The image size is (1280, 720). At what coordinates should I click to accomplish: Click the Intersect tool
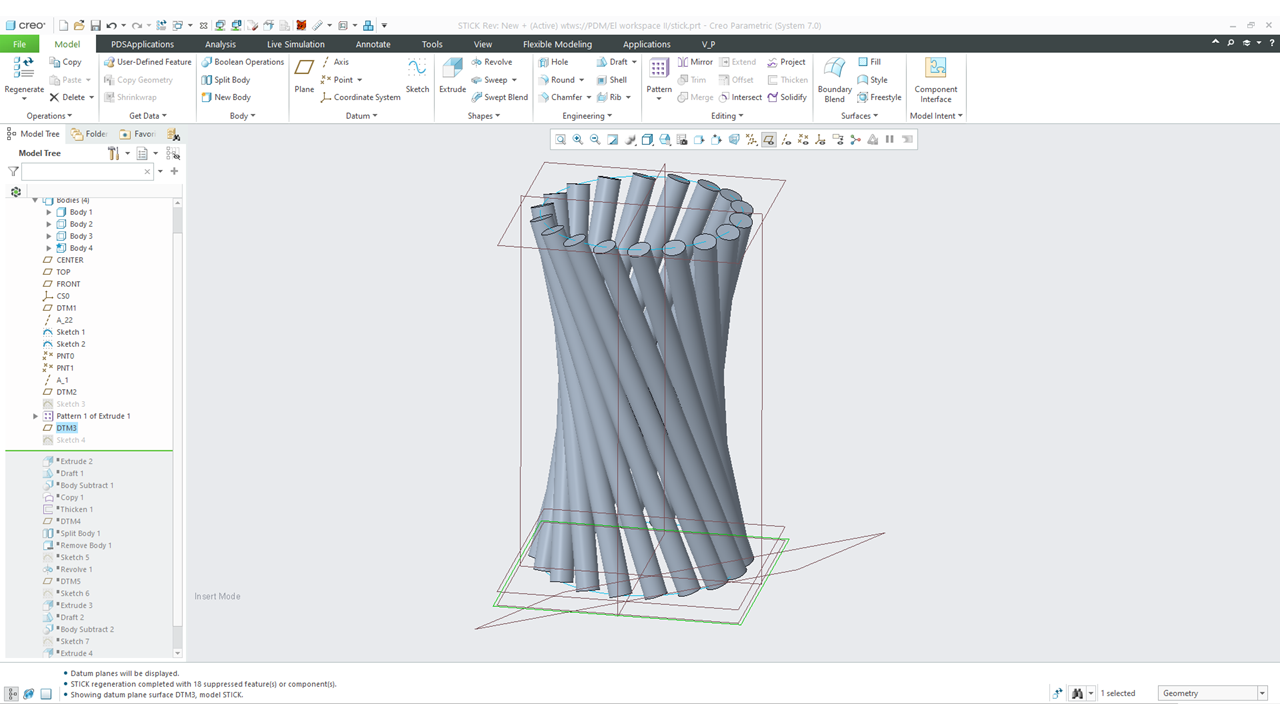tap(740, 98)
